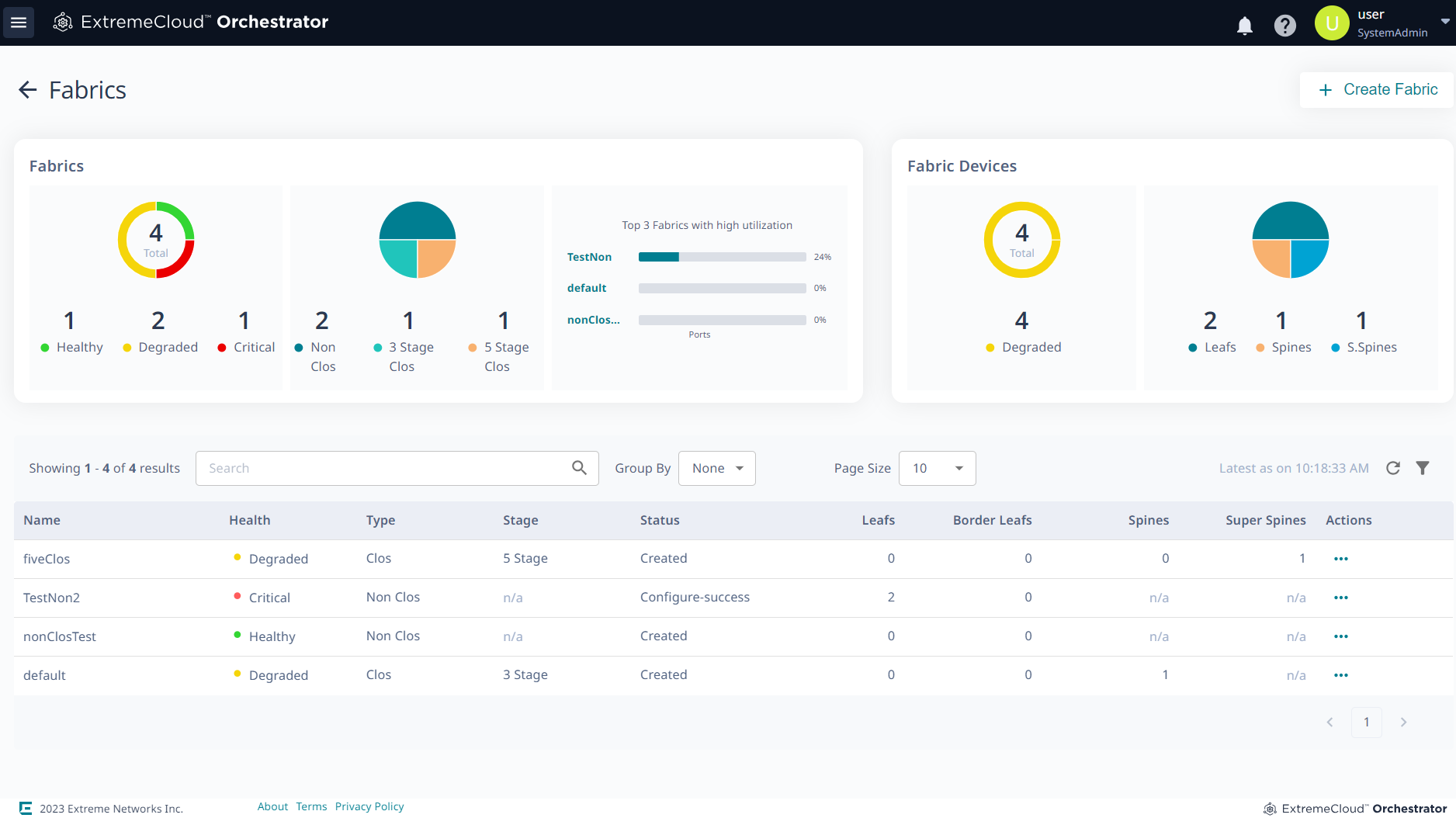The width and height of the screenshot is (1456, 818).
Task: Open actions menu for fiveClos row
Action: (1340, 559)
